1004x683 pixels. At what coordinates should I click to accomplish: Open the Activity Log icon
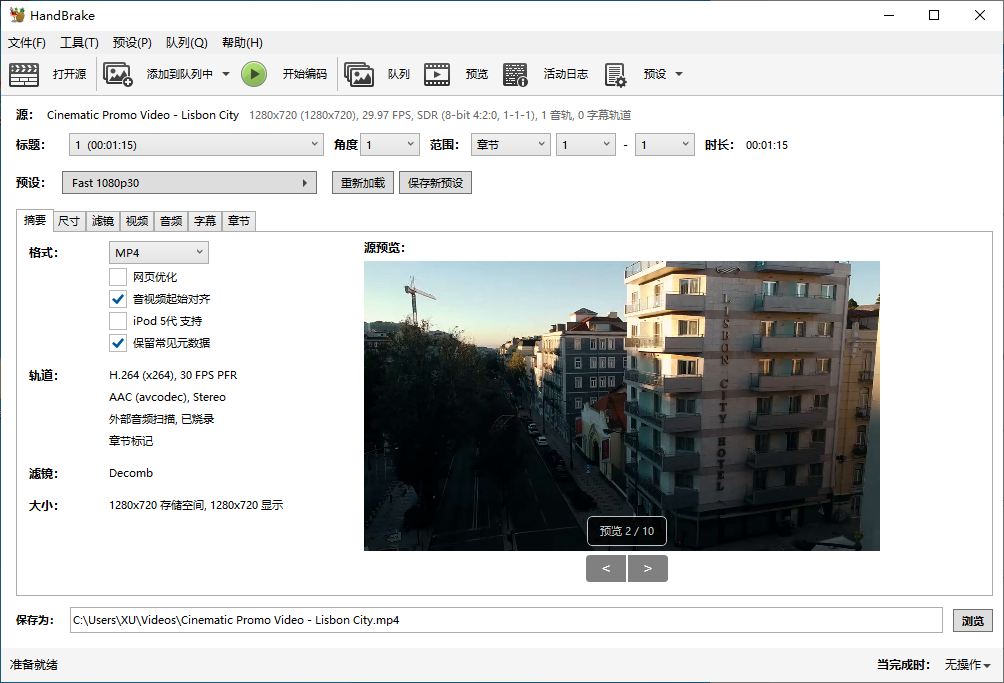tap(515, 74)
